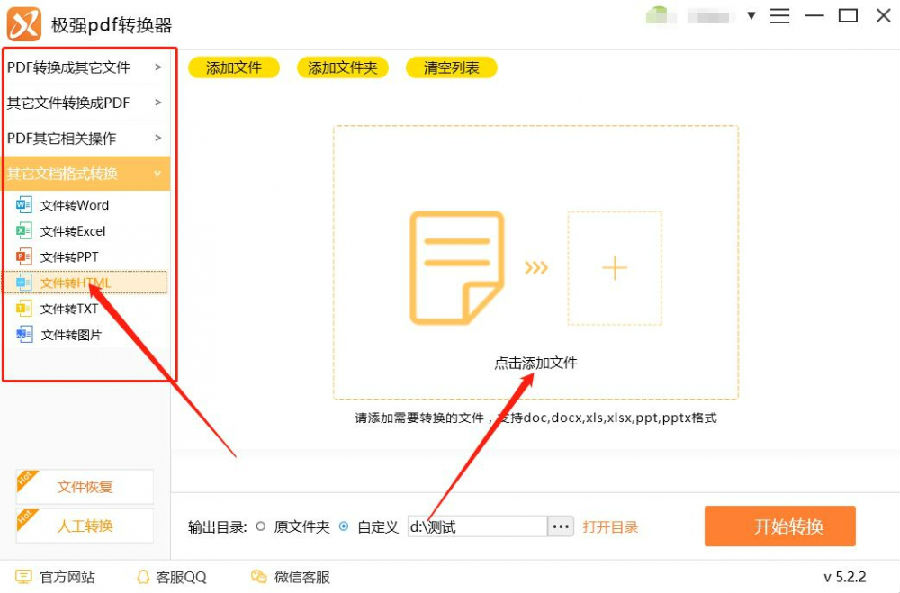Click the HTML icon beside 文件转HTML

[24, 282]
